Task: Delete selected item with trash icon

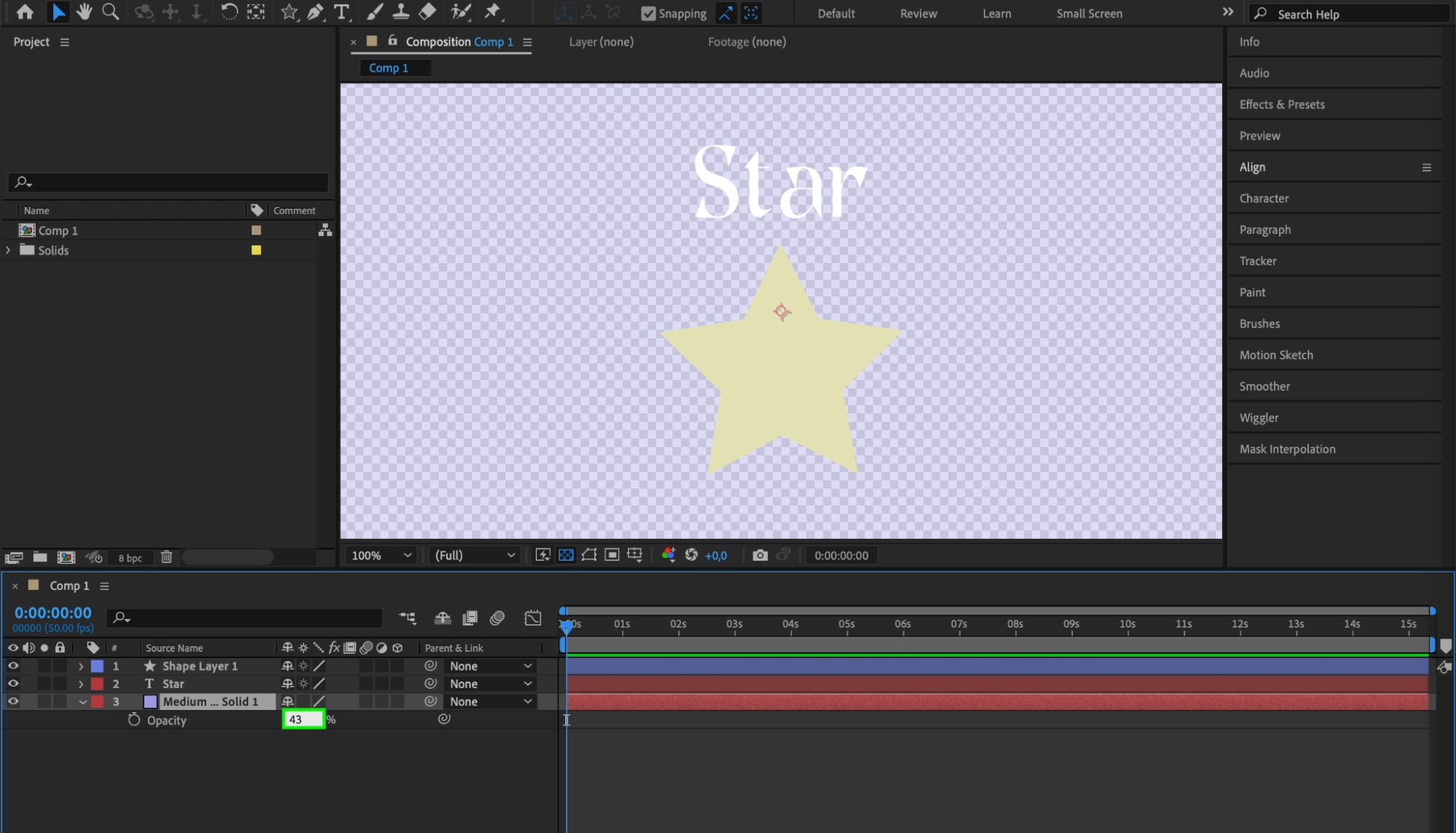Action: (x=166, y=557)
